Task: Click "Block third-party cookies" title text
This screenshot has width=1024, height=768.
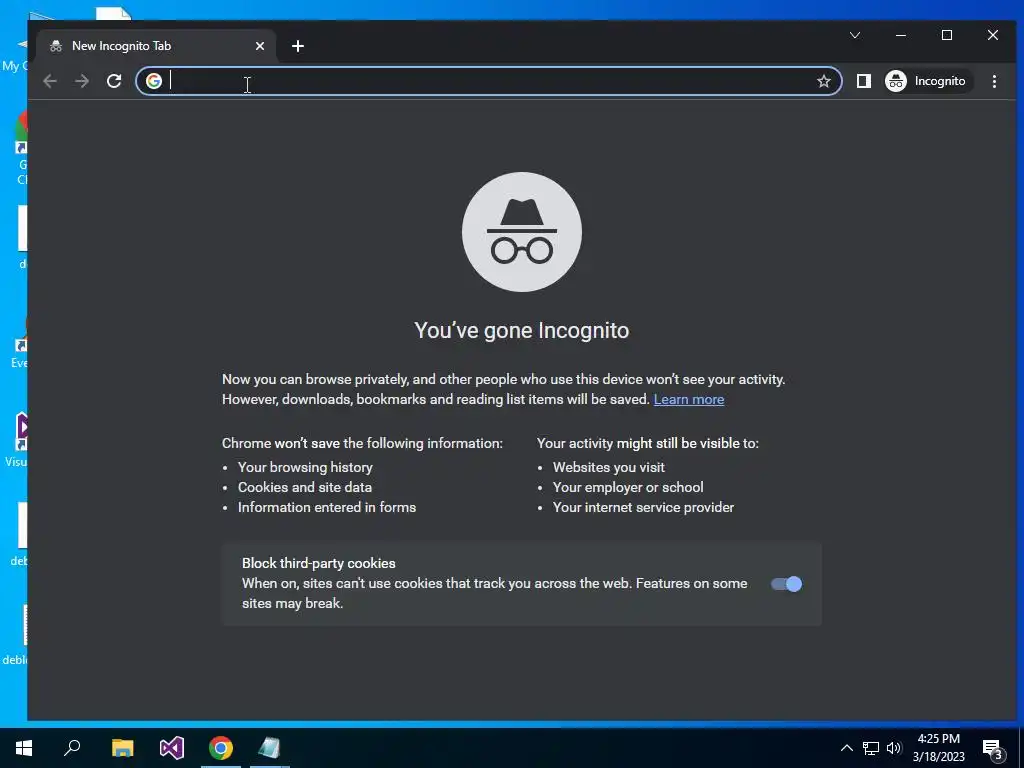Action: [x=319, y=563]
